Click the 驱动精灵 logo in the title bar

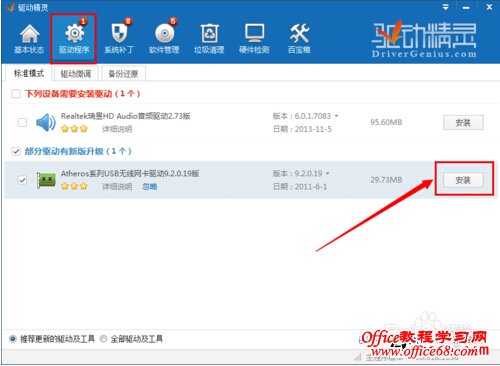coord(11,7)
